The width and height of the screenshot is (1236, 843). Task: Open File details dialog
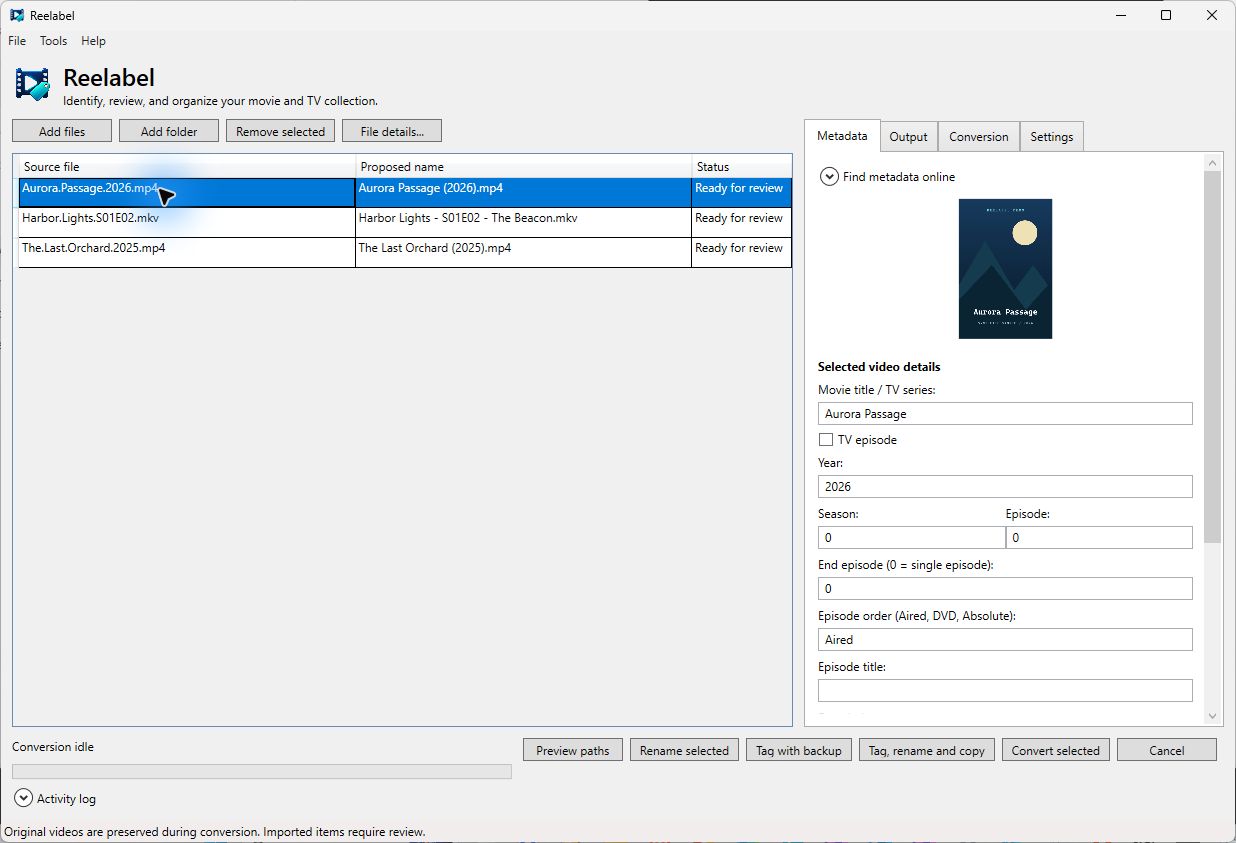pyautogui.click(x=392, y=131)
